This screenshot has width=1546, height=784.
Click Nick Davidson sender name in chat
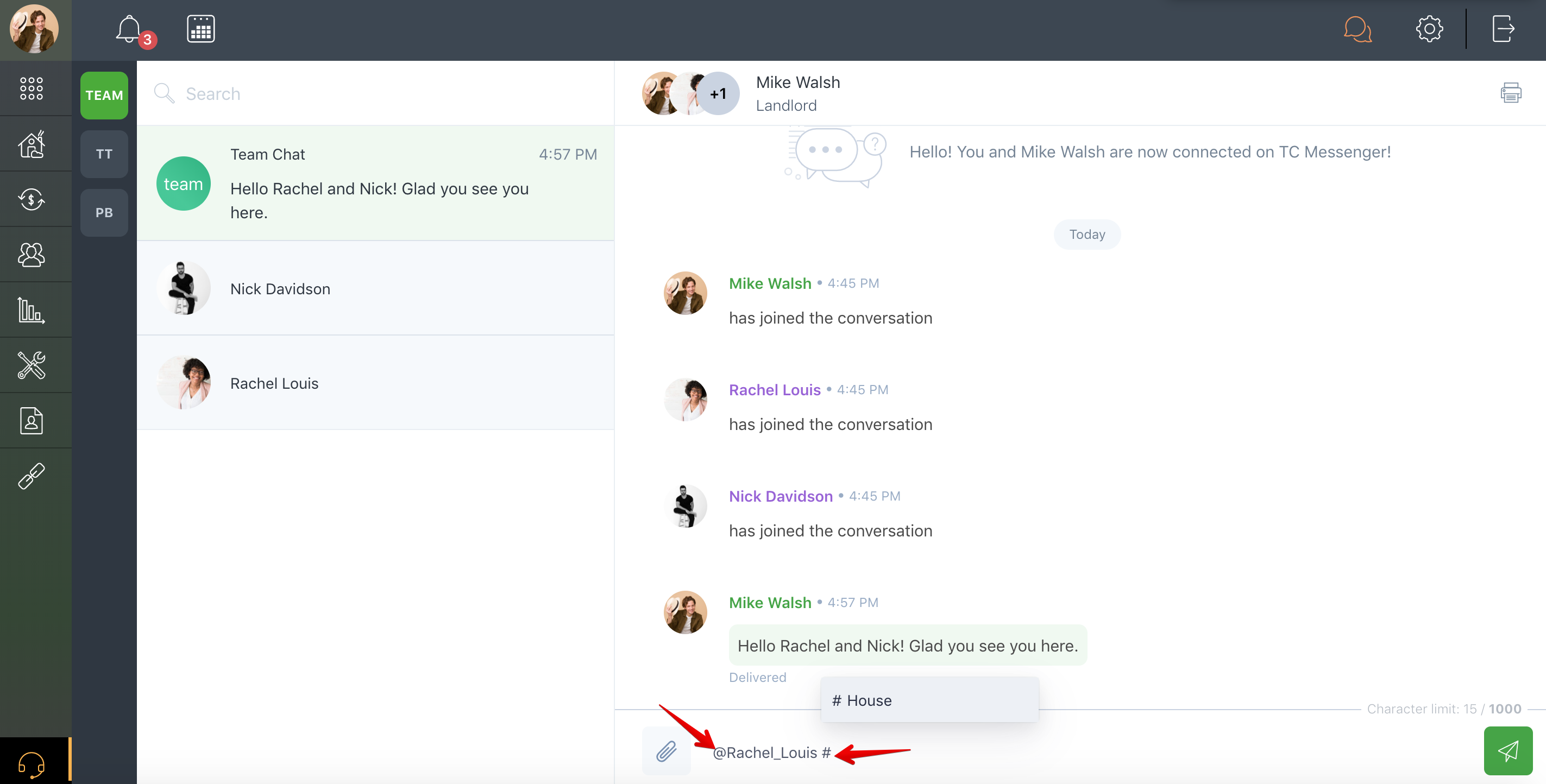(780, 496)
